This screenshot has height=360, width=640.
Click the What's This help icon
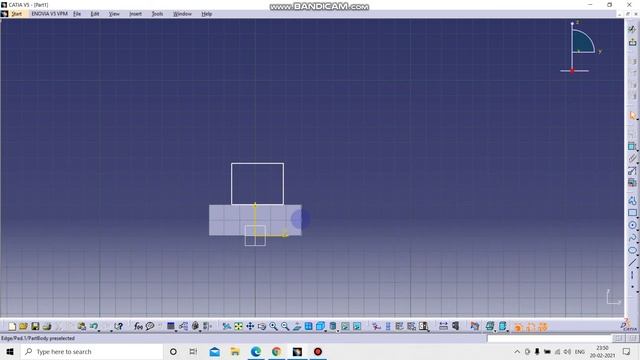119,326
